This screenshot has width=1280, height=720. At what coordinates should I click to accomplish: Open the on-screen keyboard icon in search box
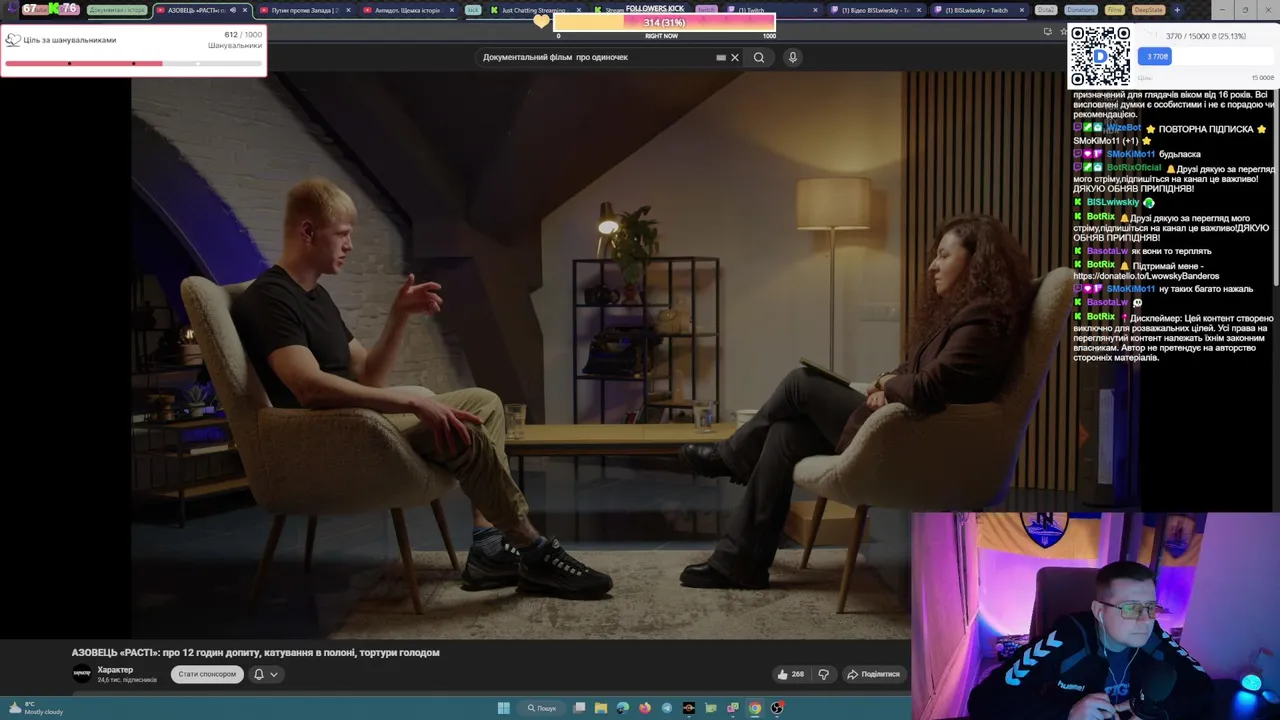(x=721, y=57)
